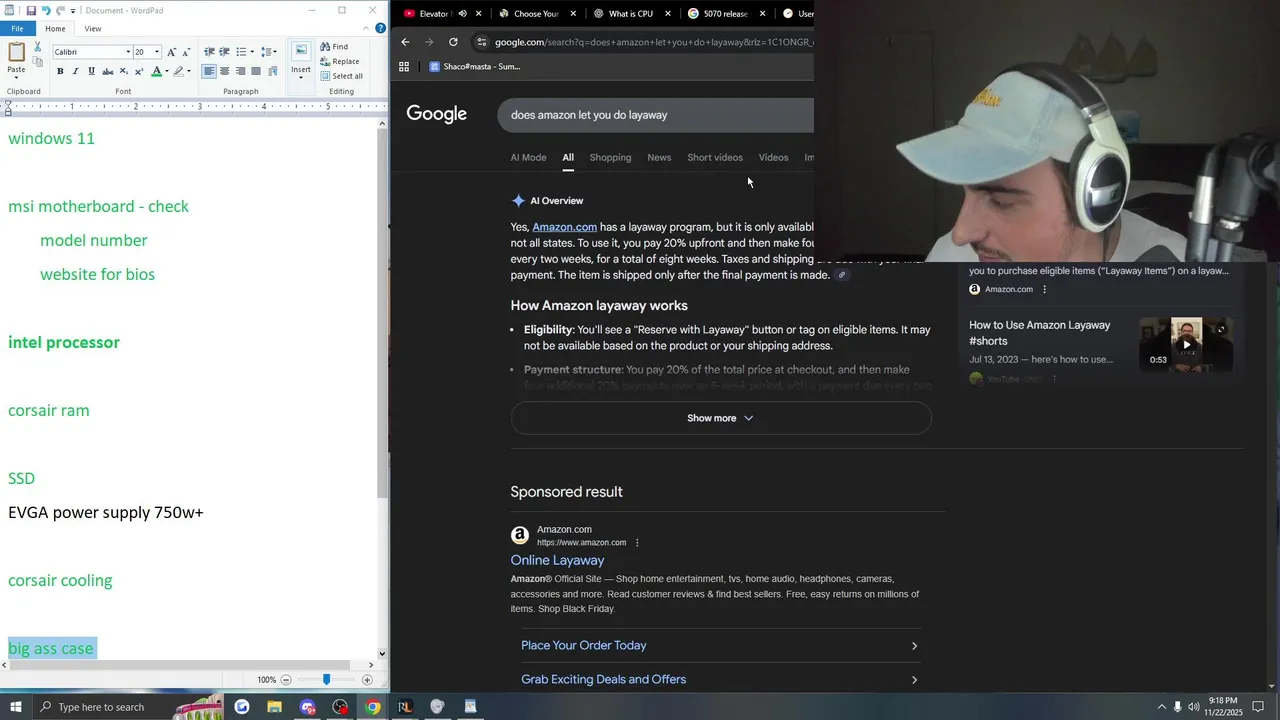Click Select all in Editing group
1280x720 pixels.
coord(341,76)
